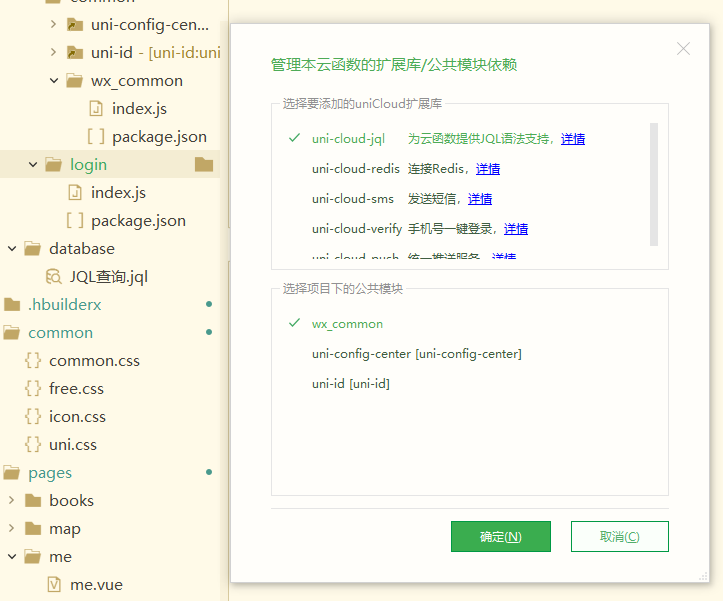Open 详情 link for uni-cloud-sms
The image size is (723, 601).
click(x=480, y=199)
